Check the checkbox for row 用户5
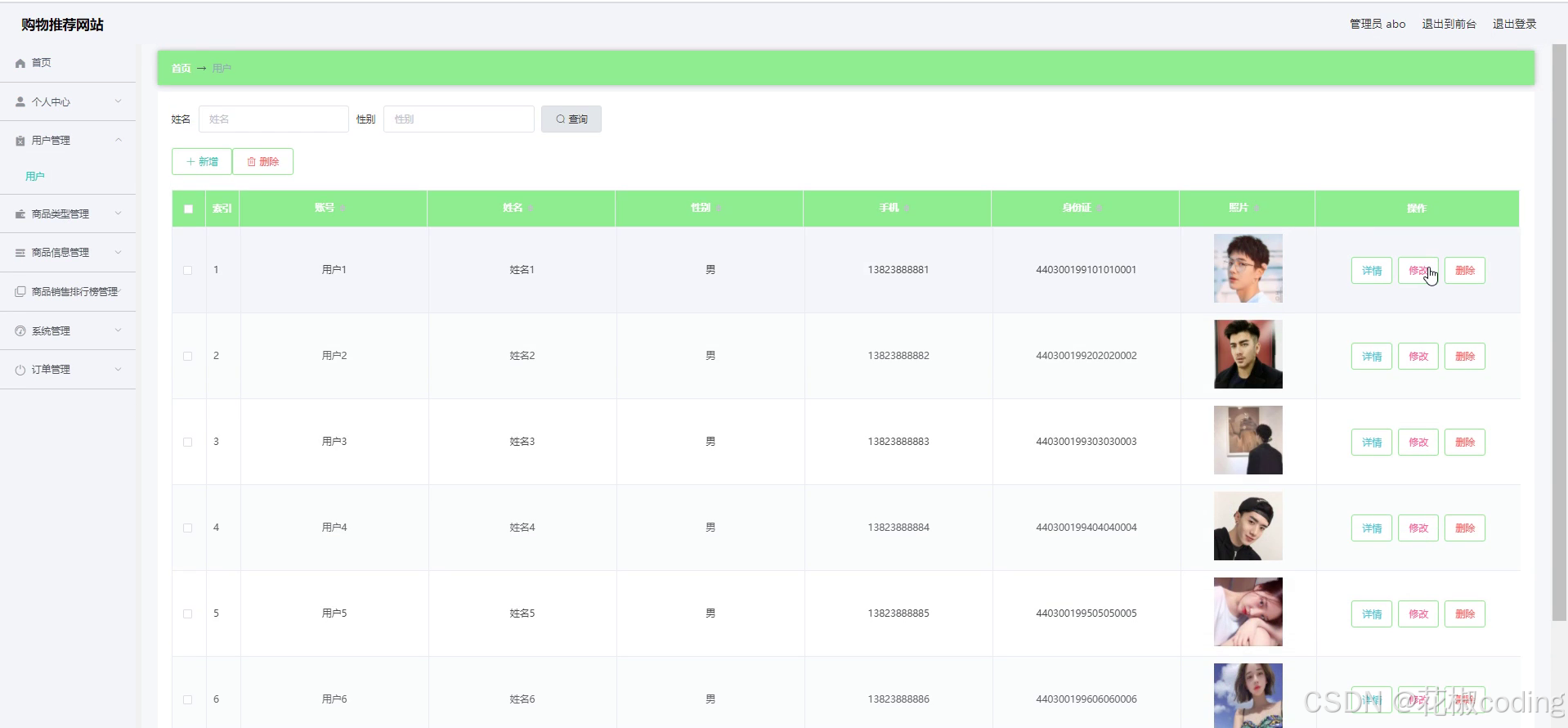Screen dimensions: 1568x728 pyautogui.click(x=188, y=613)
